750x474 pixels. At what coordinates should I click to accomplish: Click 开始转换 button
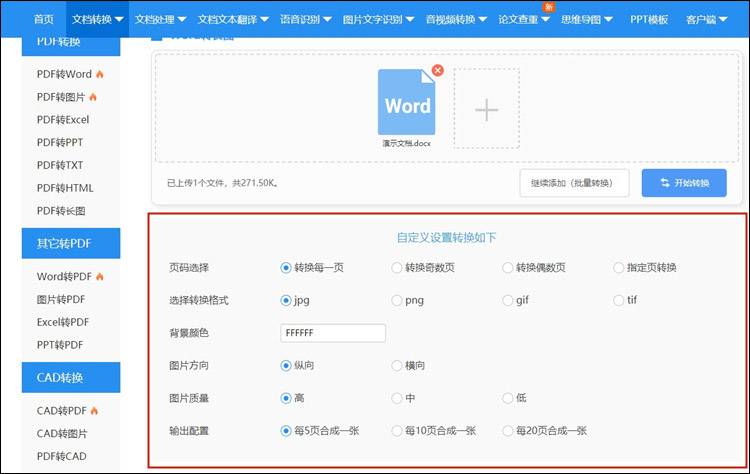684,183
